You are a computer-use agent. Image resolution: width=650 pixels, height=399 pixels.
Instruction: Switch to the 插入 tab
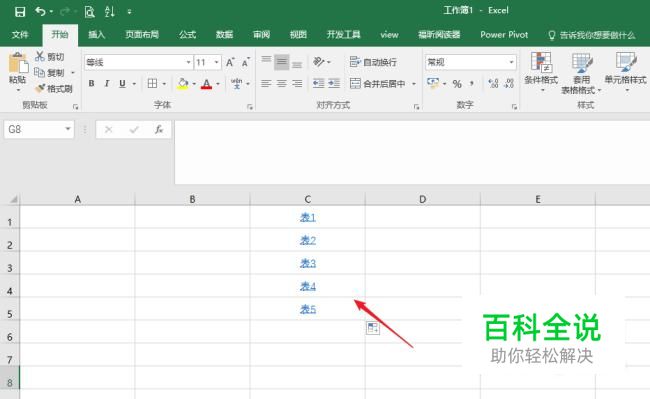96,35
